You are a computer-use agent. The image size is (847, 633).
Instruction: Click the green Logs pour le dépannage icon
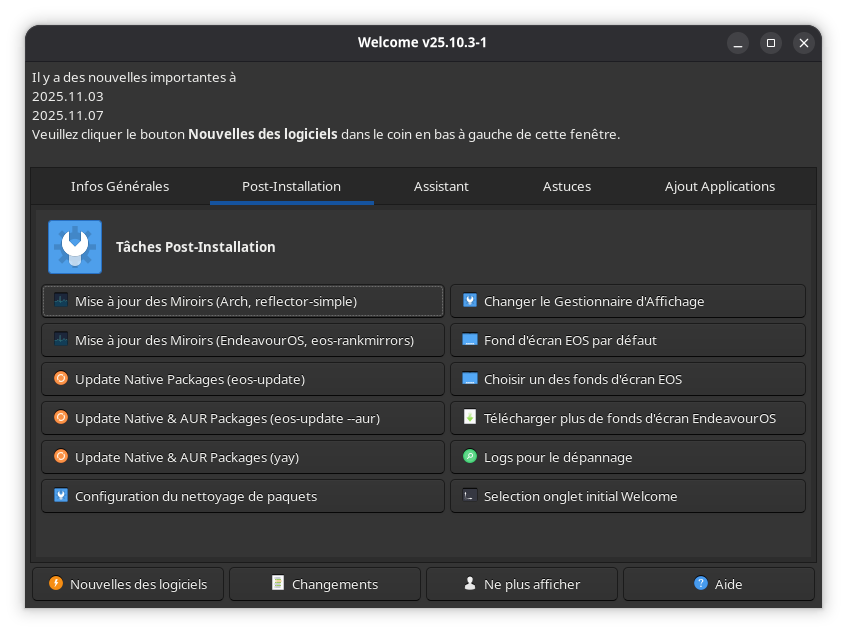470,457
